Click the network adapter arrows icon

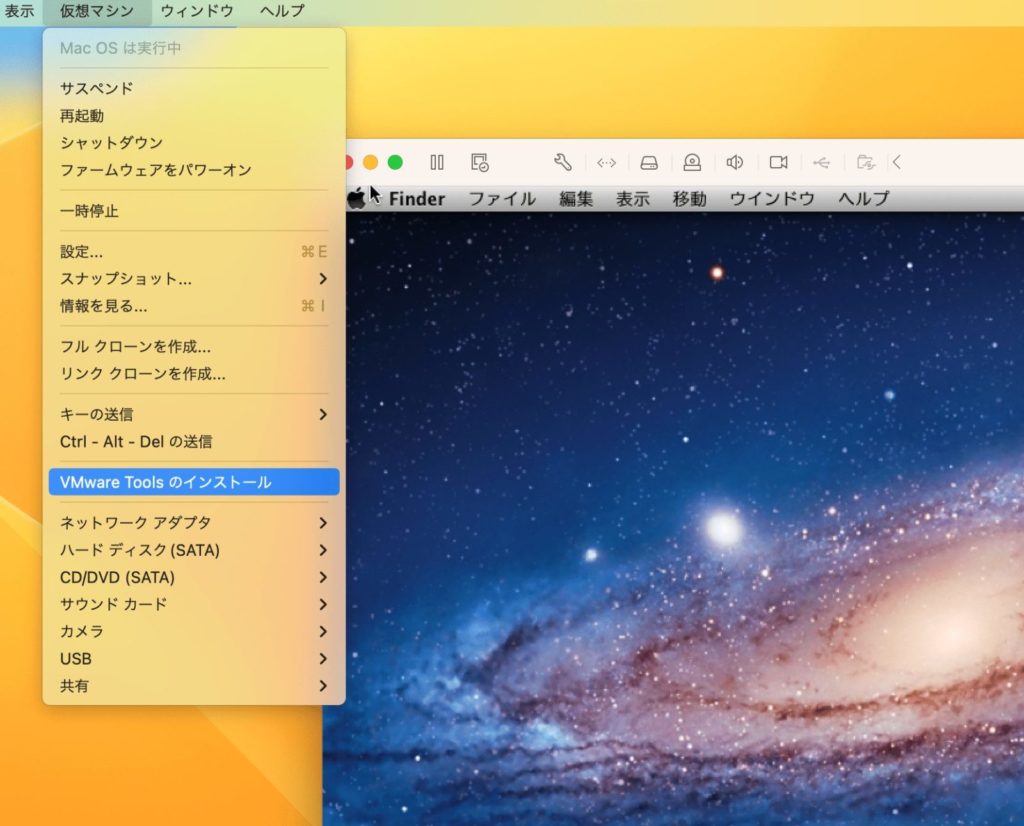[x=606, y=163]
